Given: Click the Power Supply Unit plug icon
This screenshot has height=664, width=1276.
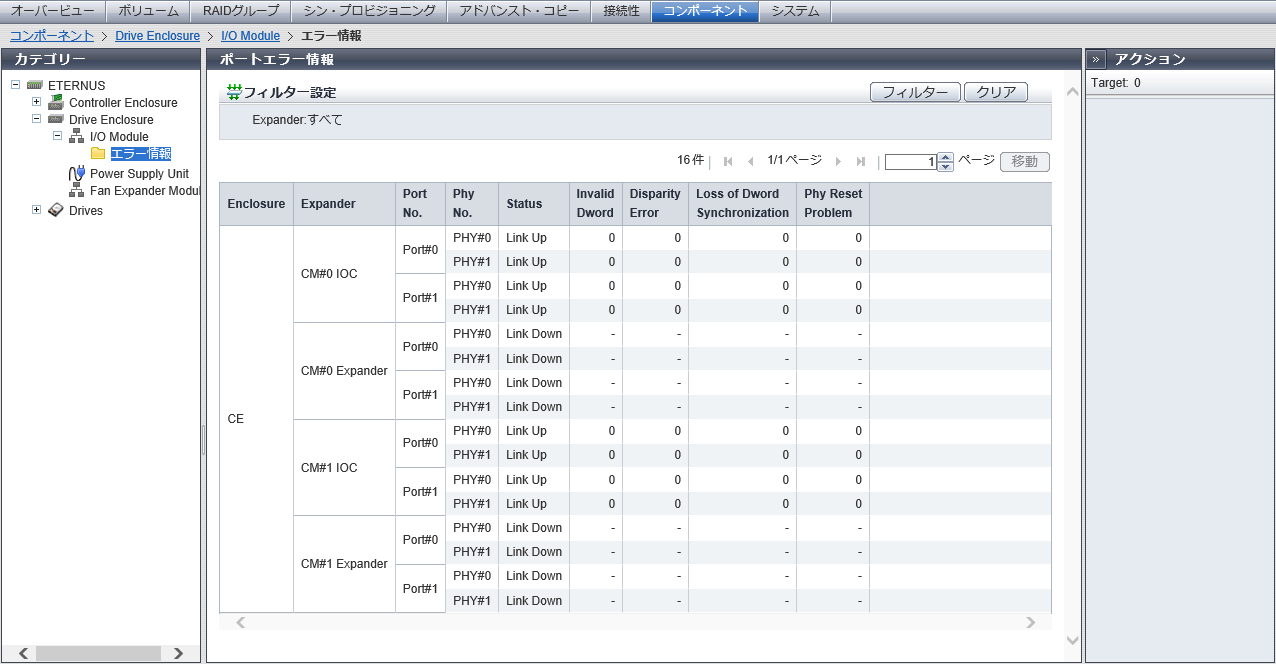Looking at the screenshot, I should pos(77,174).
